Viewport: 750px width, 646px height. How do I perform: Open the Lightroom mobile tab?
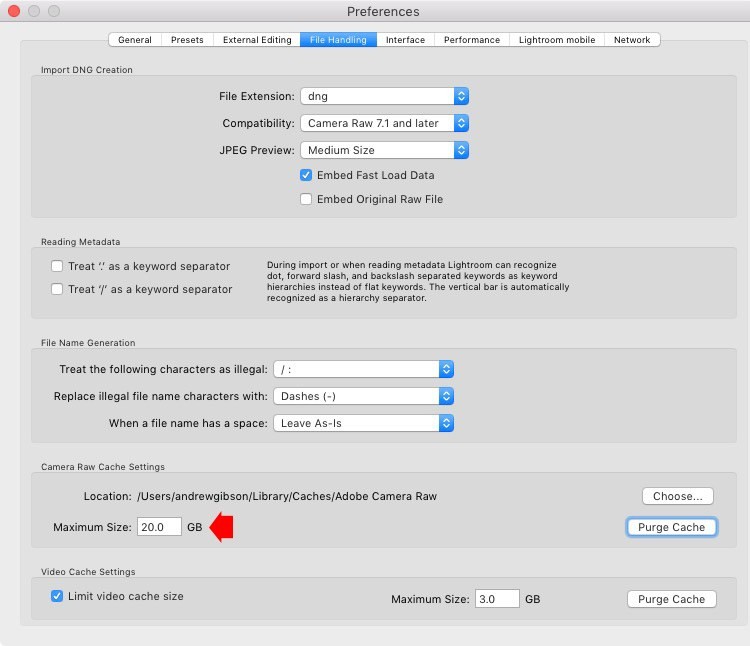(x=557, y=40)
